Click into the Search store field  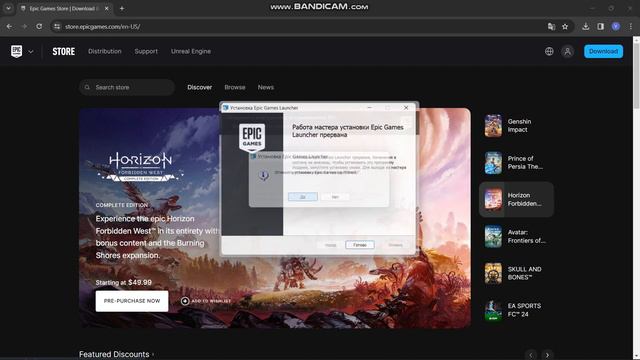(x=127, y=87)
